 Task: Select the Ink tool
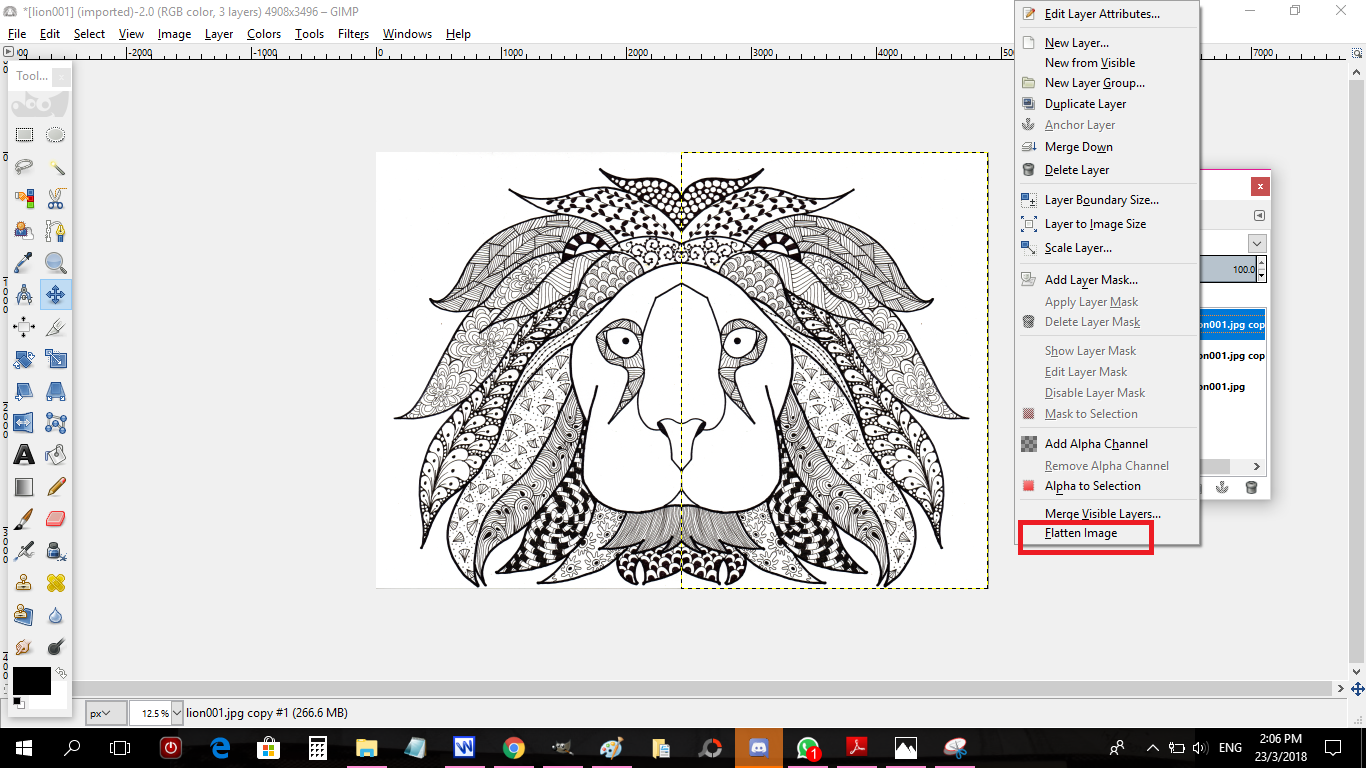click(x=56, y=551)
